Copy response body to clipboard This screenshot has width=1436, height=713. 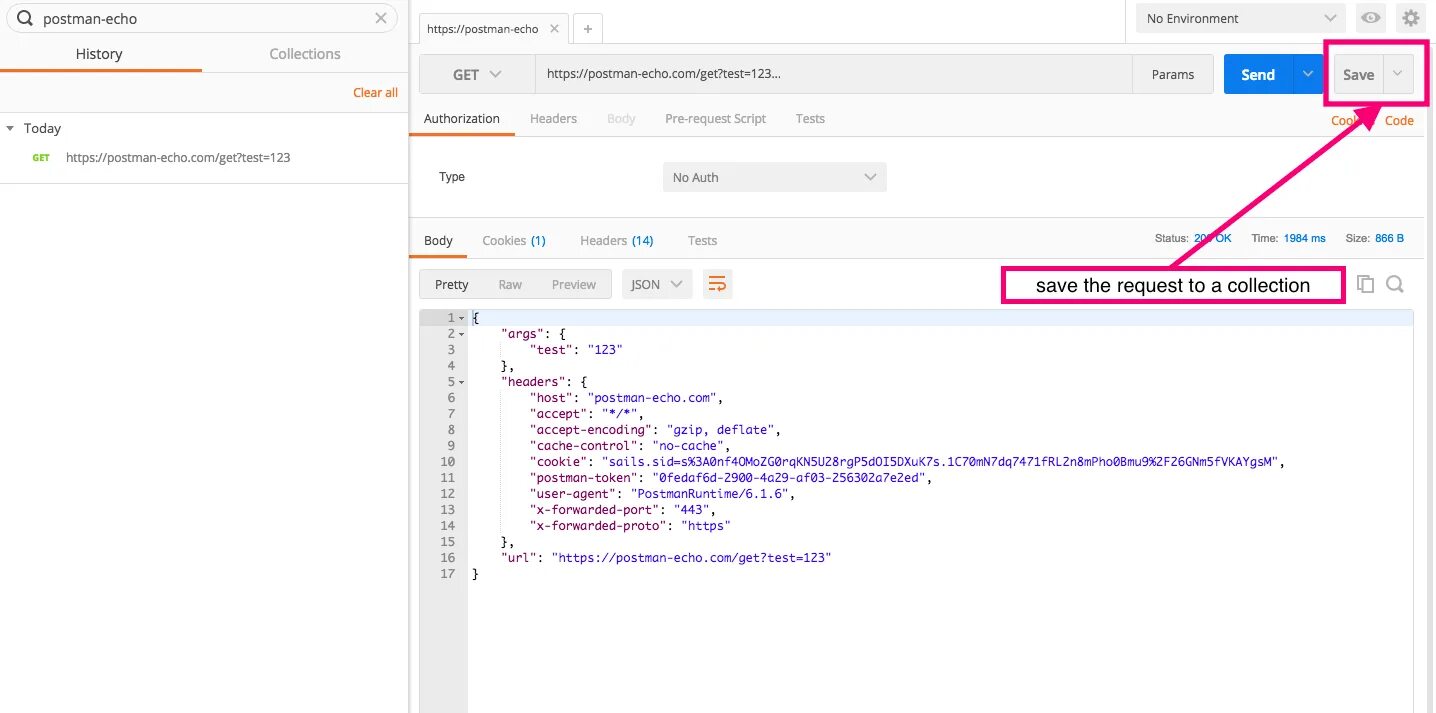[1365, 284]
